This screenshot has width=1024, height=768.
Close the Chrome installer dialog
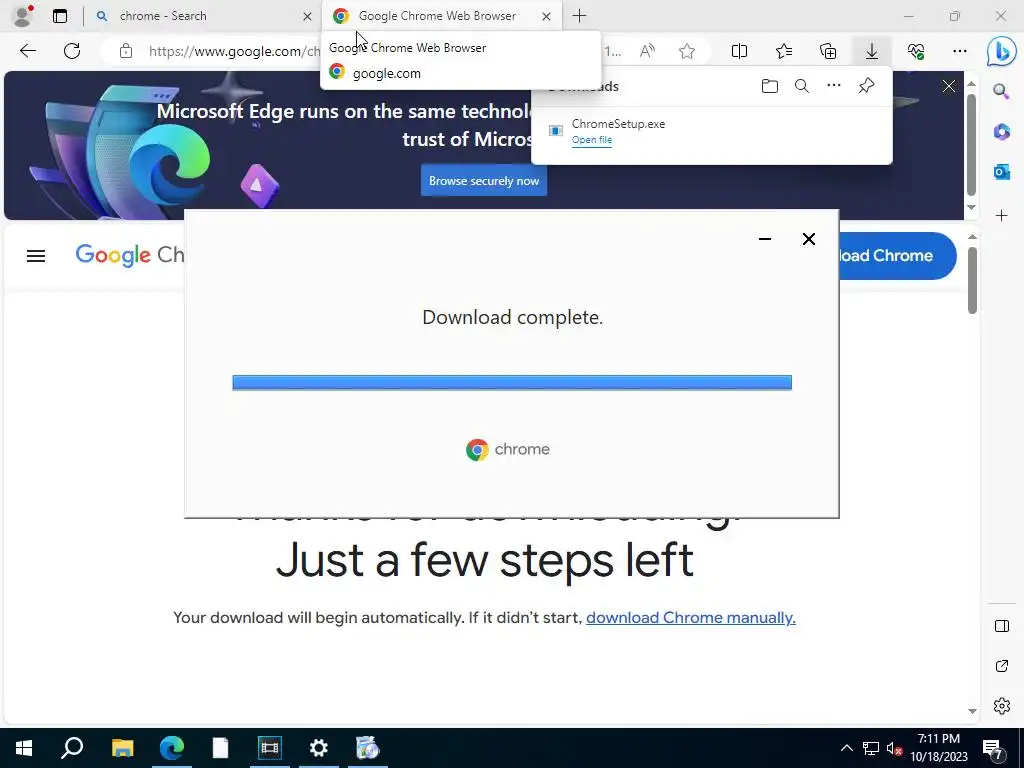pyautogui.click(x=808, y=239)
